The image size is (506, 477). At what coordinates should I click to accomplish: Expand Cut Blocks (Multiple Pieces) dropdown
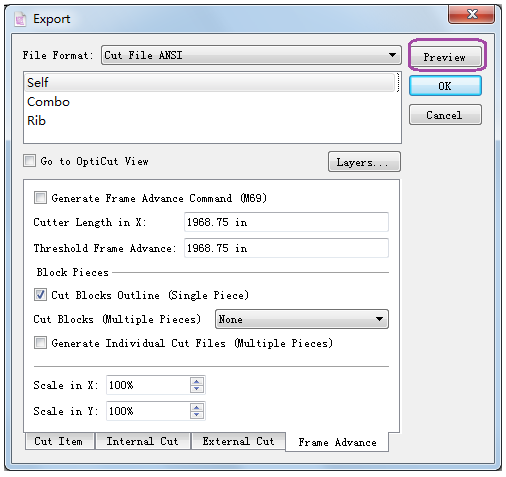302,319
